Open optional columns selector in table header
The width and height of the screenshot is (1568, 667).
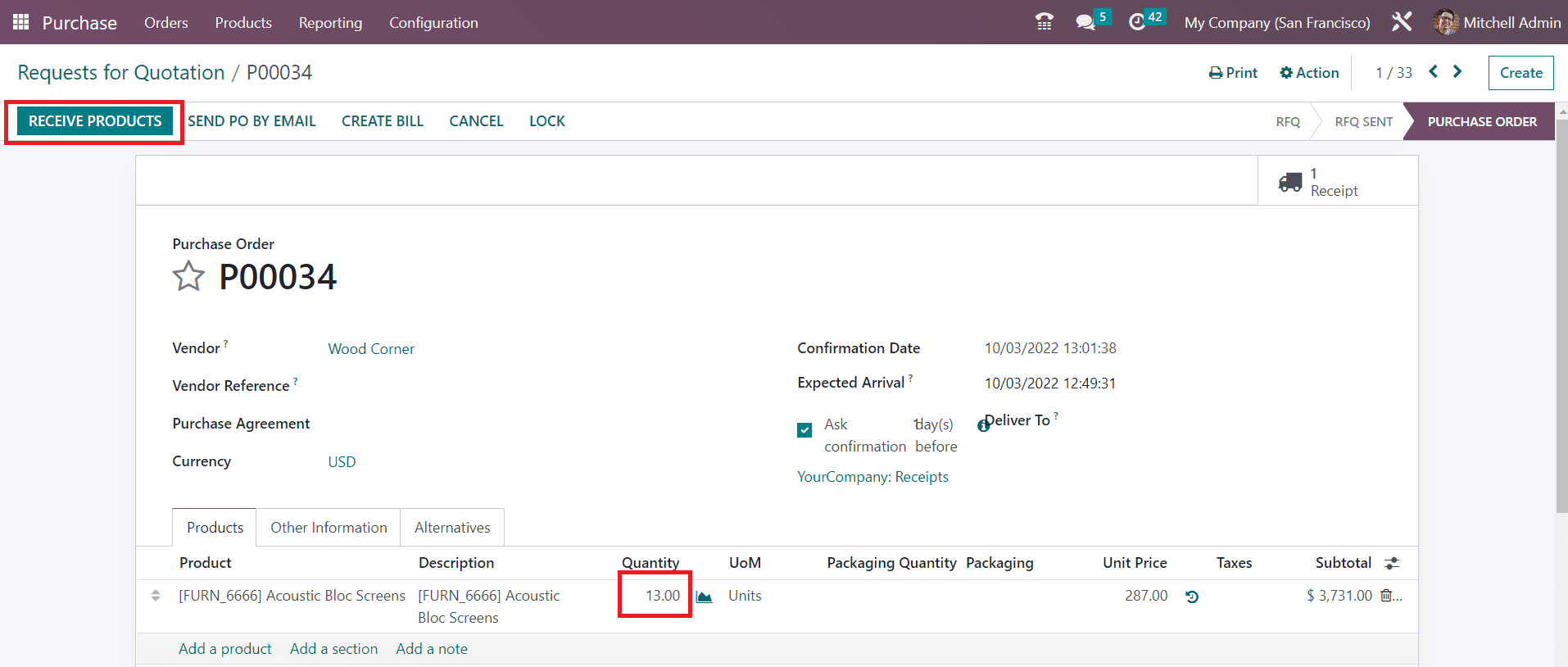tap(1391, 563)
